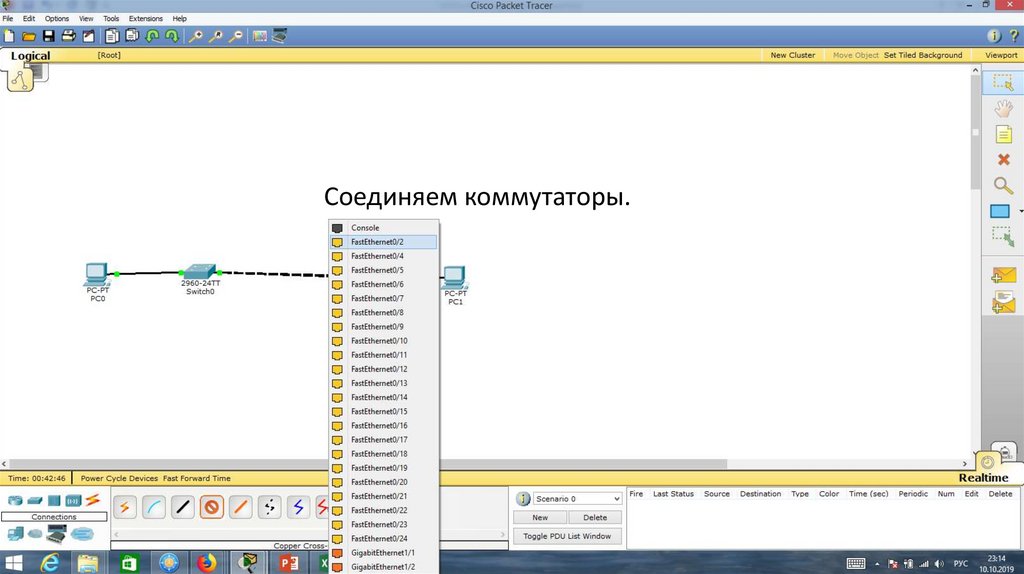The width and height of the screenshot is (1024, 574).
Task: Open the custom devices dialog icon
Action: [x=280, y=37]
